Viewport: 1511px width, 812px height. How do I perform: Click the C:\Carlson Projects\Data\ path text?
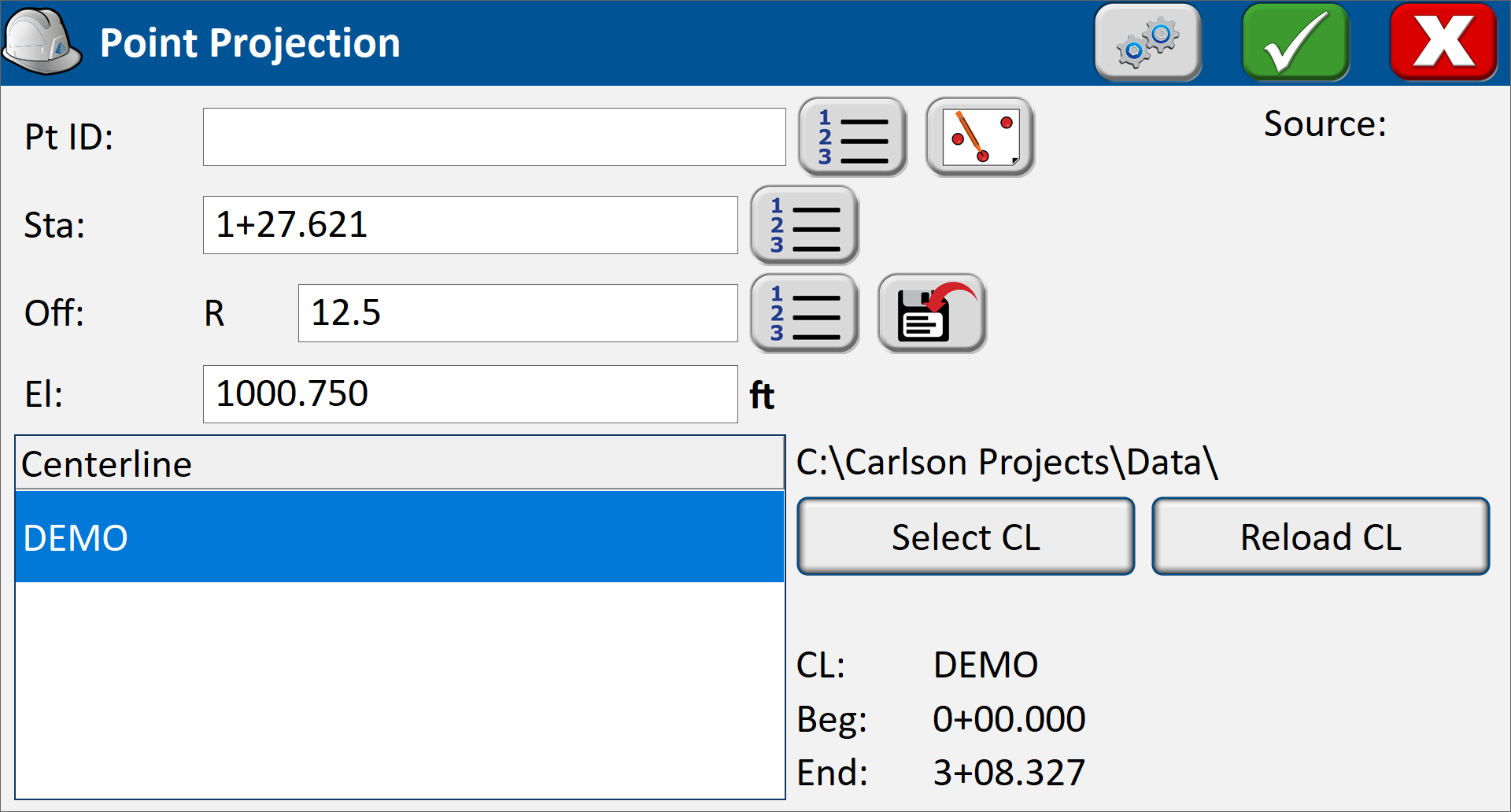coord(1007,462)
